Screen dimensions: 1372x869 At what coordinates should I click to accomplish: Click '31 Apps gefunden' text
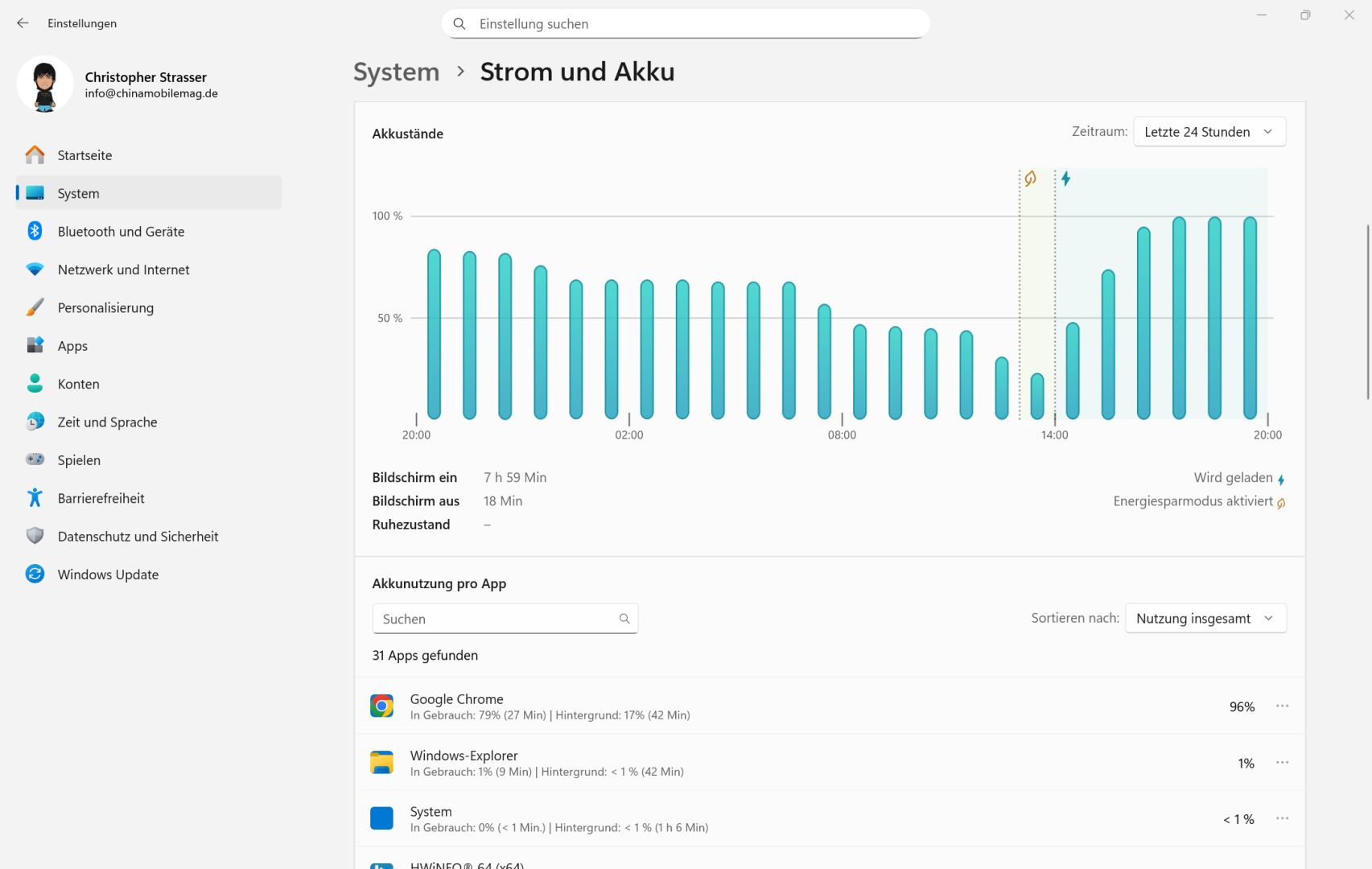point(425,655)
